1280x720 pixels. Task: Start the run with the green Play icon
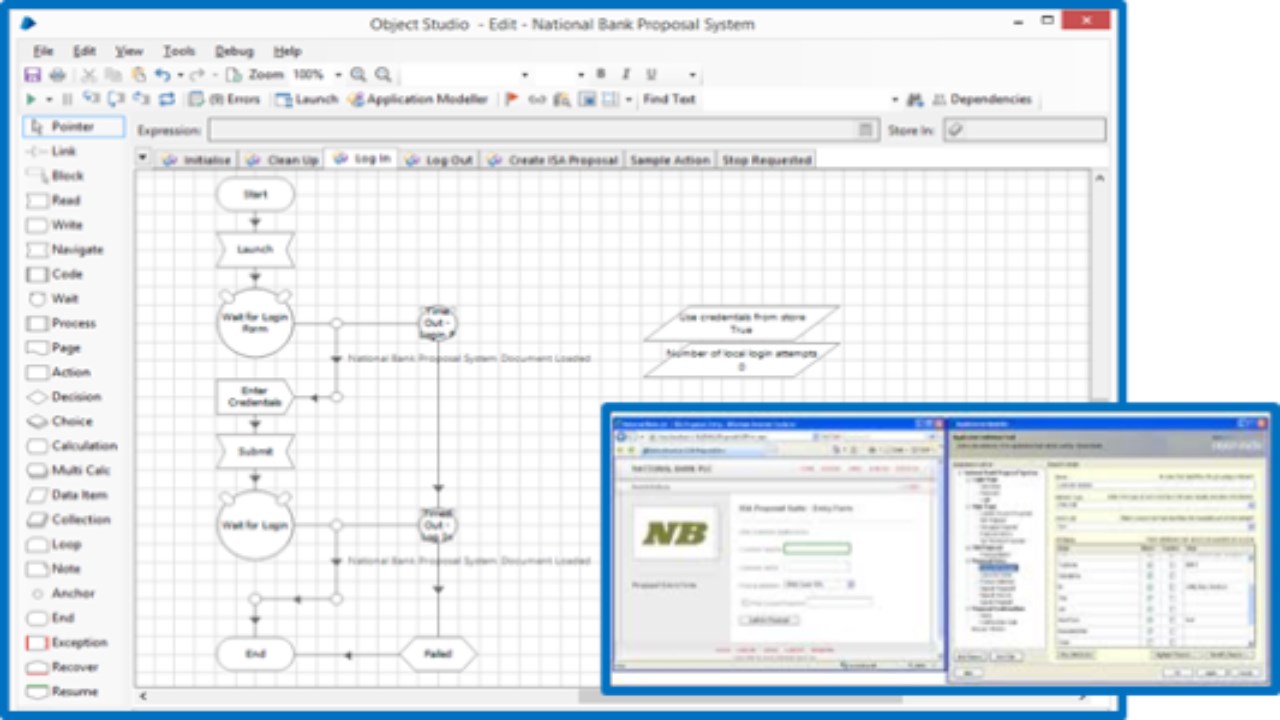pos(31,99)
